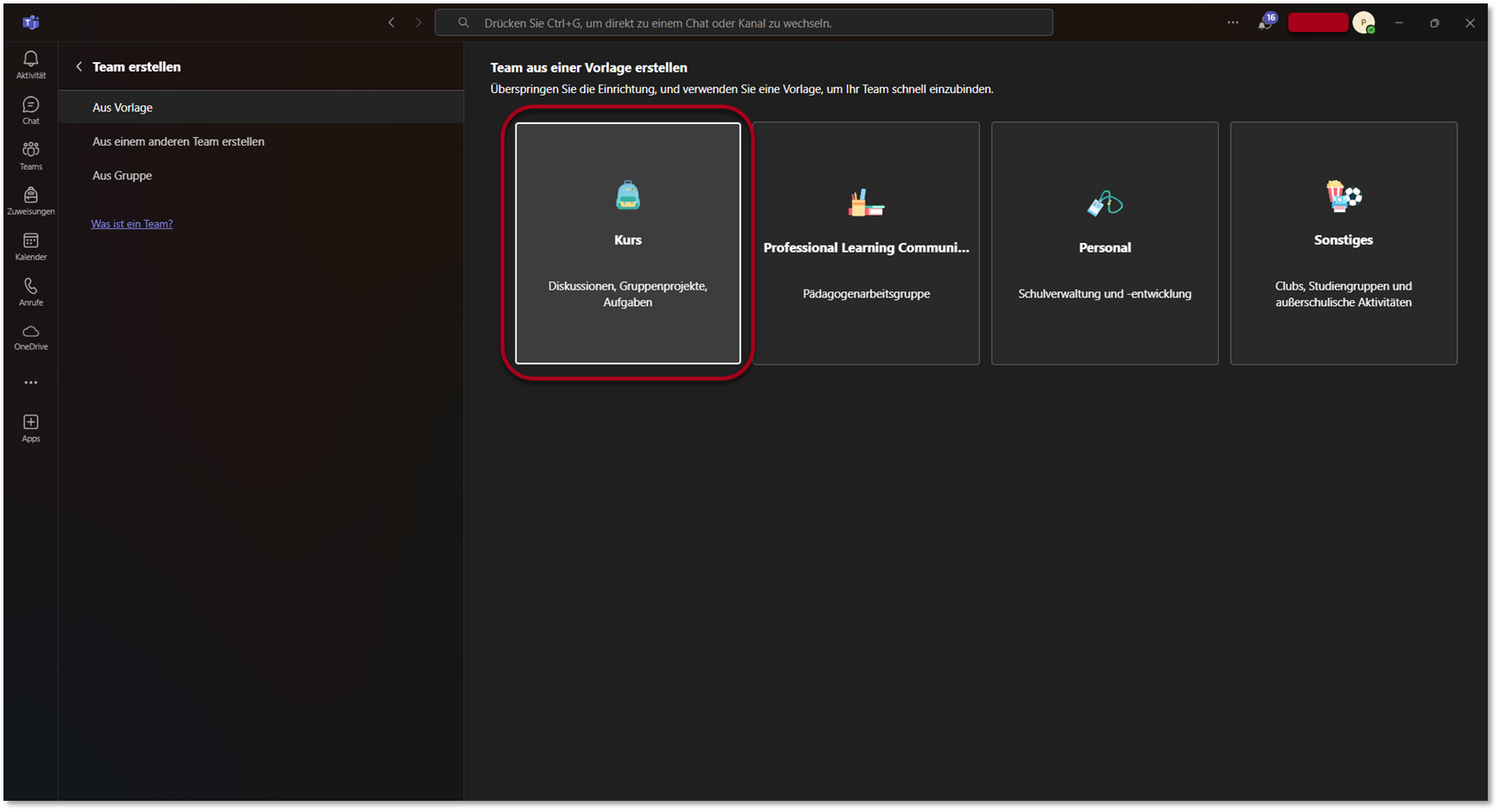
Task: Open OneDrive cloud icon
Action: [31, 336]
